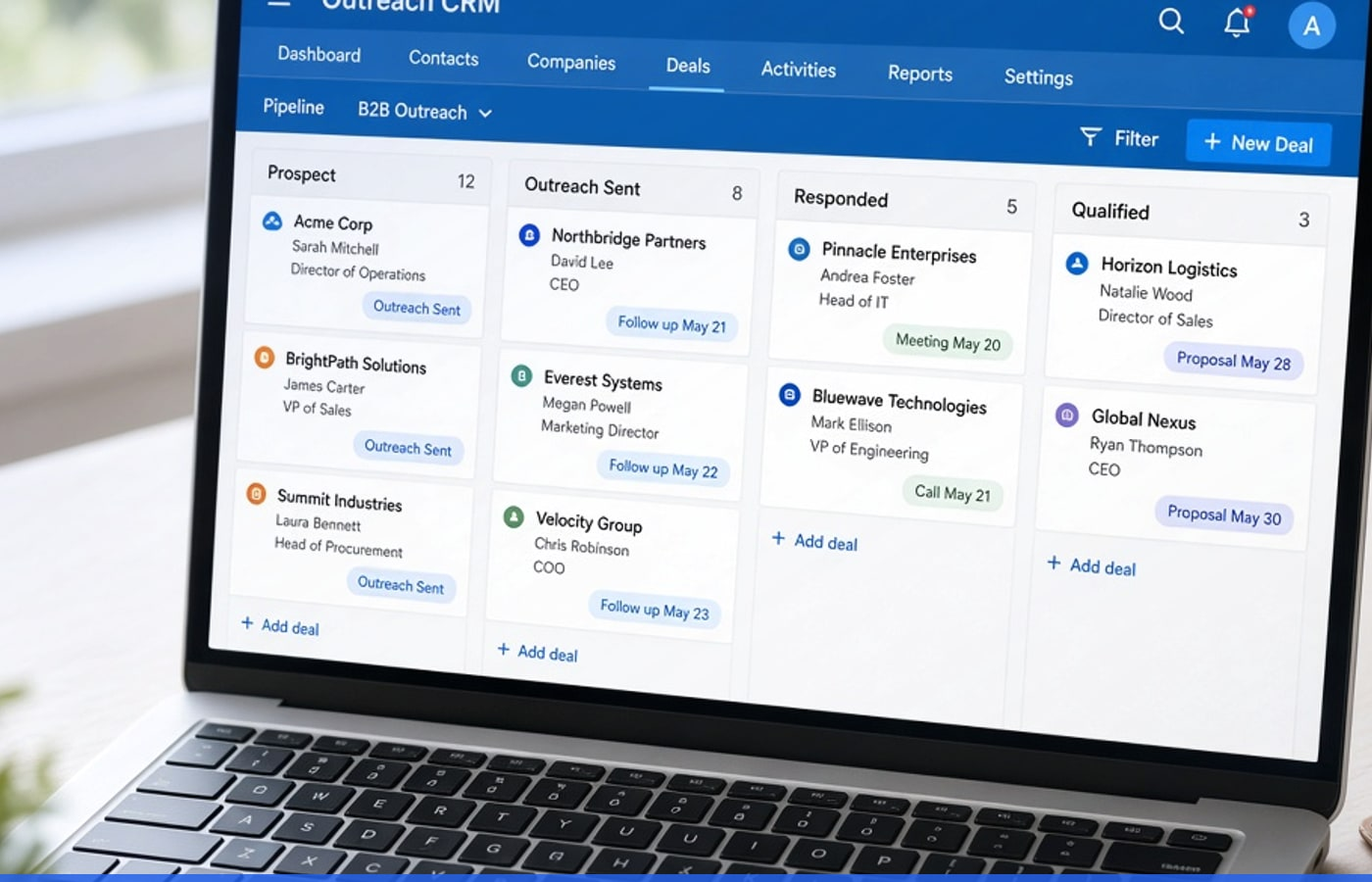Add deal in the Prospect column
Viewport: 1372px width, 882px height.
coord(280,626)
